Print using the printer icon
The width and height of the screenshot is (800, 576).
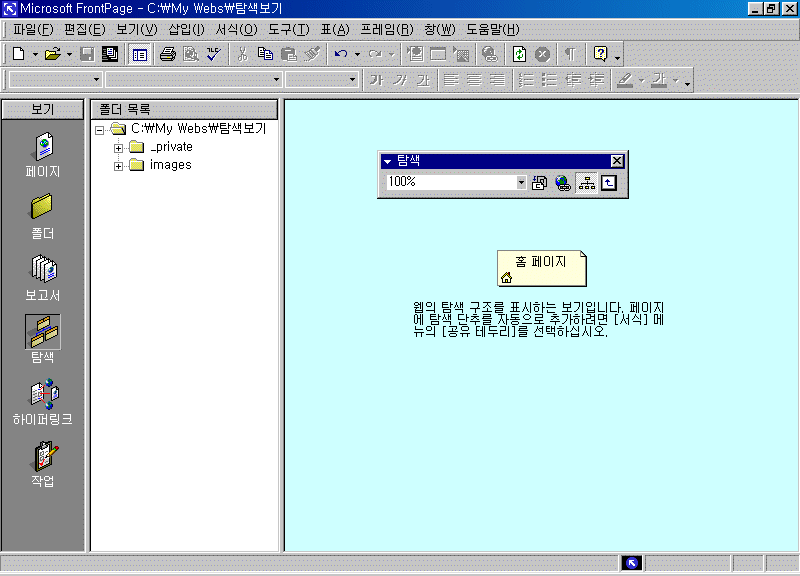click(x=167, y=54)
